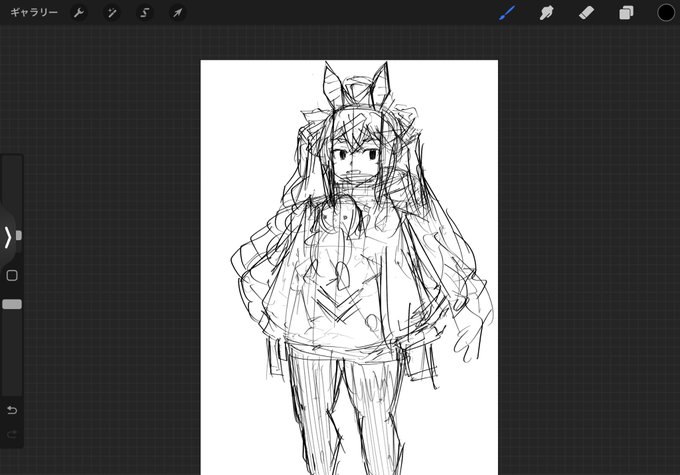This screenshot has width=680, height=475.
Task: Select the Eraser tool
Action: click(x=586, y=13)
